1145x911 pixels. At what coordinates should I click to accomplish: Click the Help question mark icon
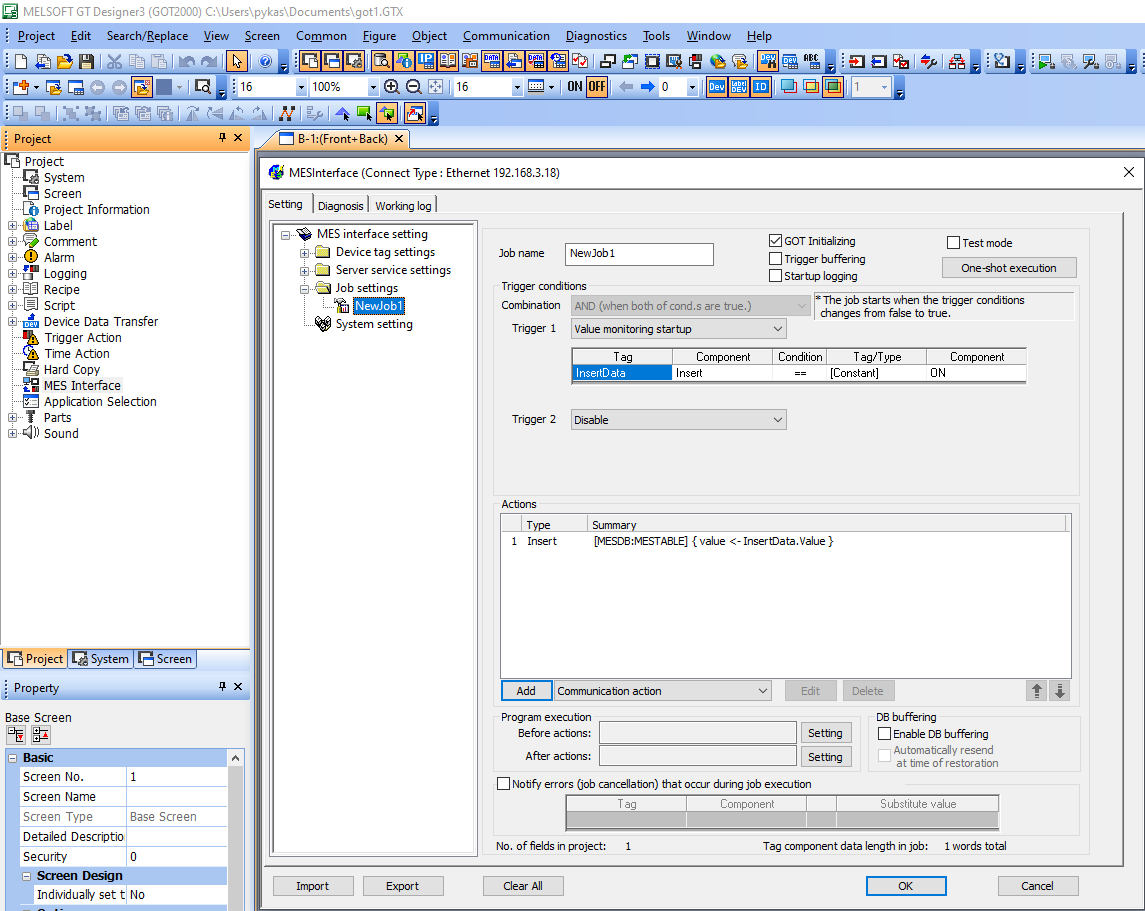pos(265,62)
